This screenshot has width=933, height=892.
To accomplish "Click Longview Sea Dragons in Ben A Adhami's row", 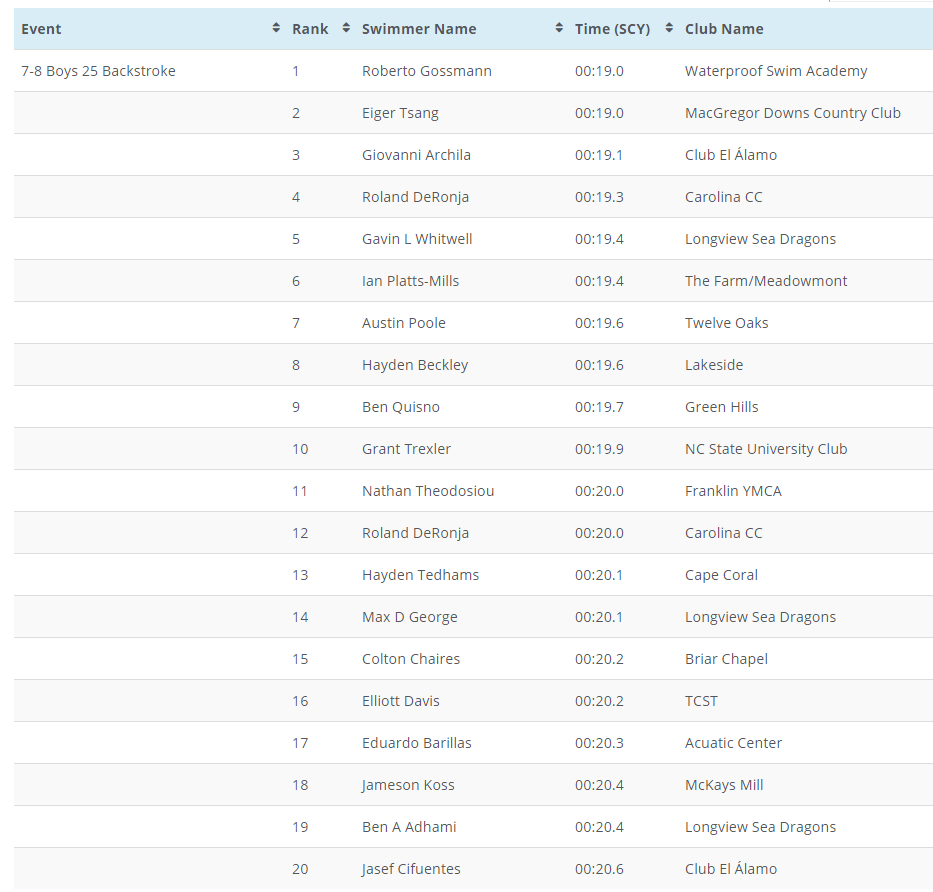I will coord(760,827).
